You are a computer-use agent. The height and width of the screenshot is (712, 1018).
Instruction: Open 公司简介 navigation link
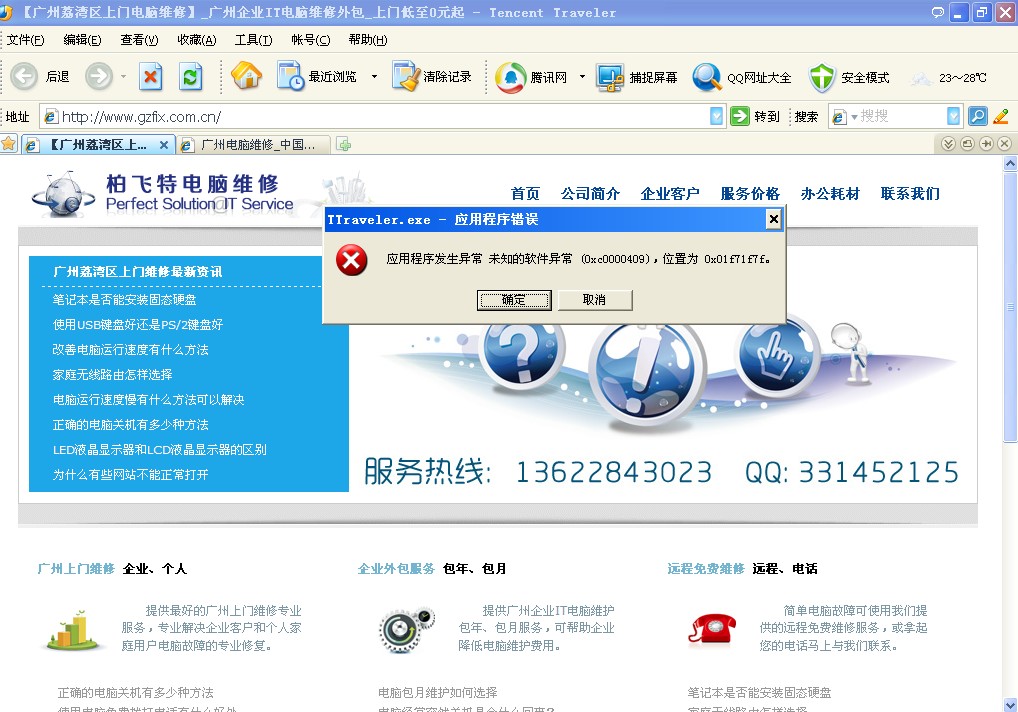click(590, 193)
